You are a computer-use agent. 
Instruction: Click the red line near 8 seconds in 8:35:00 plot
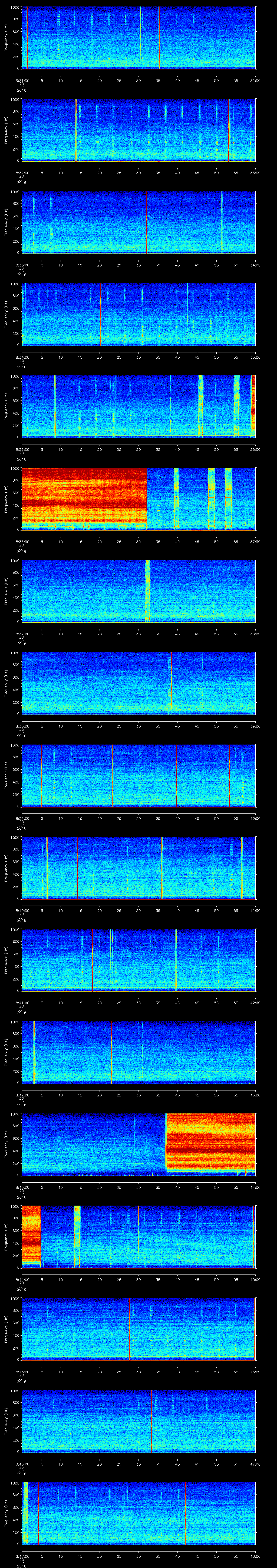(55, 407)
